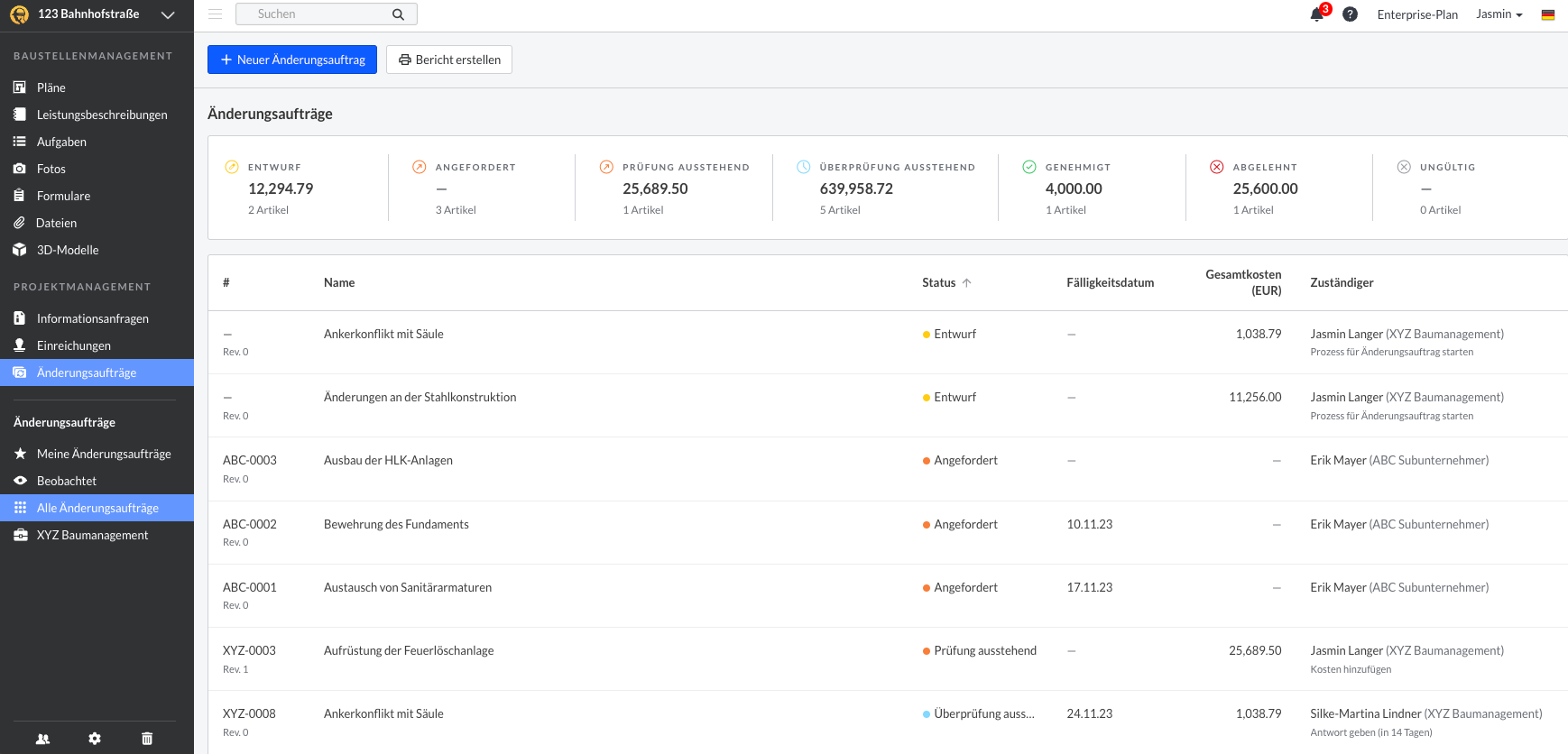Click ID XYZ-0003
Viewport: 1568px width, 754px height.
[x=249, y=650]
